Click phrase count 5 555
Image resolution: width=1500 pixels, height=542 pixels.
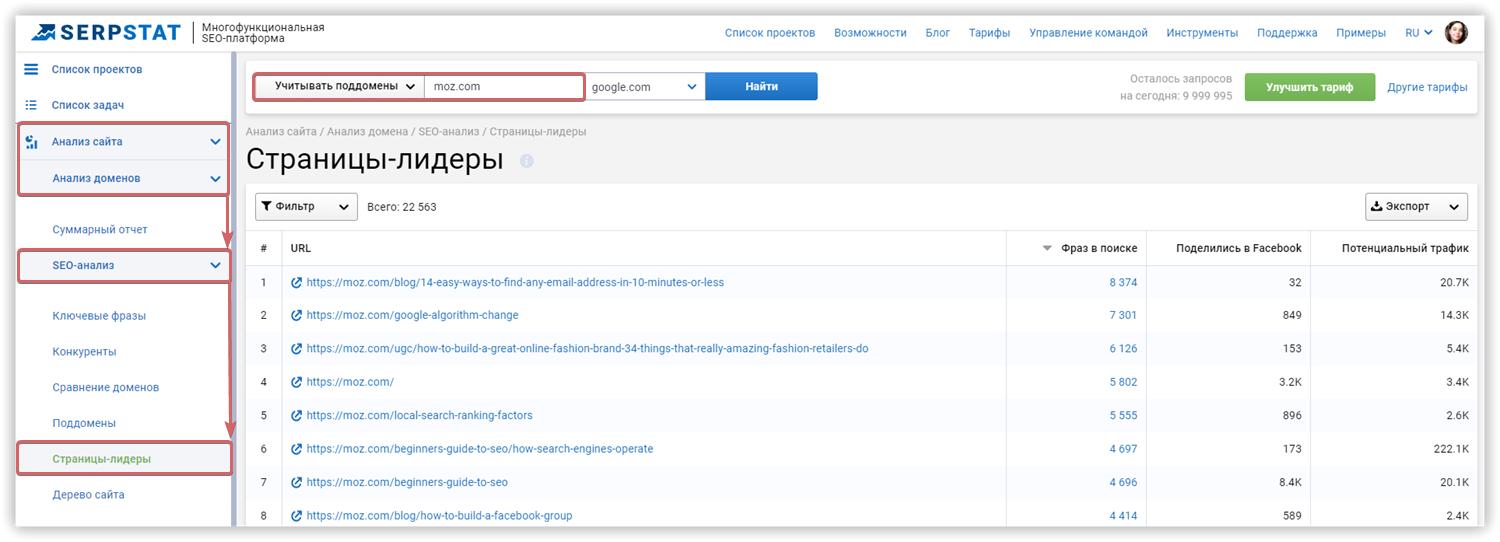click(x=1123, y=416)
